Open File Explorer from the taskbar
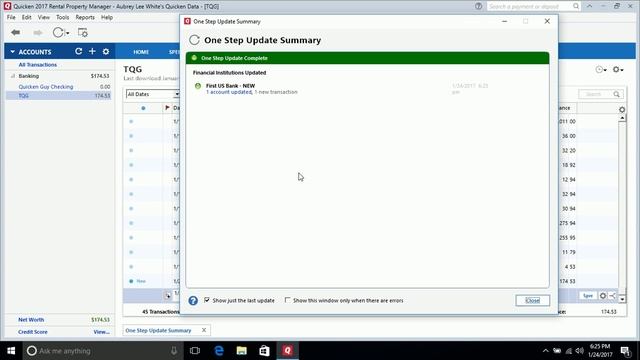Screen dimensions: 640x360 pos(242,351)
